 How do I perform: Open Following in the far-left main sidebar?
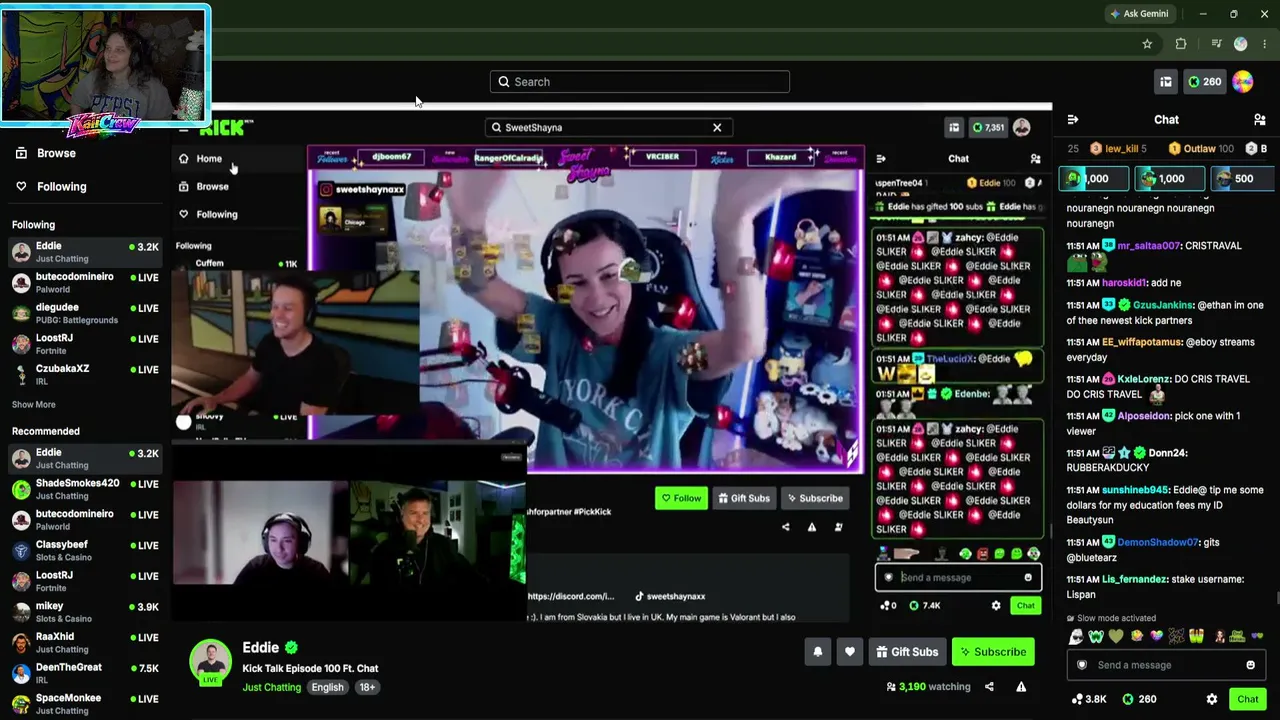[50, 186]
